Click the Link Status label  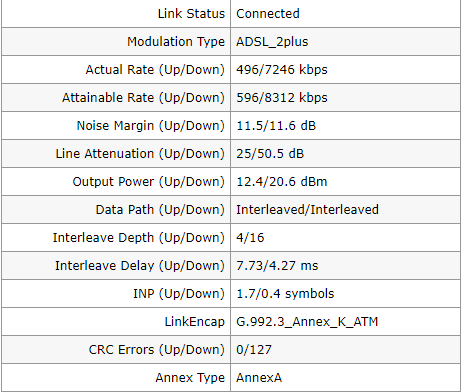click(191, 14)
